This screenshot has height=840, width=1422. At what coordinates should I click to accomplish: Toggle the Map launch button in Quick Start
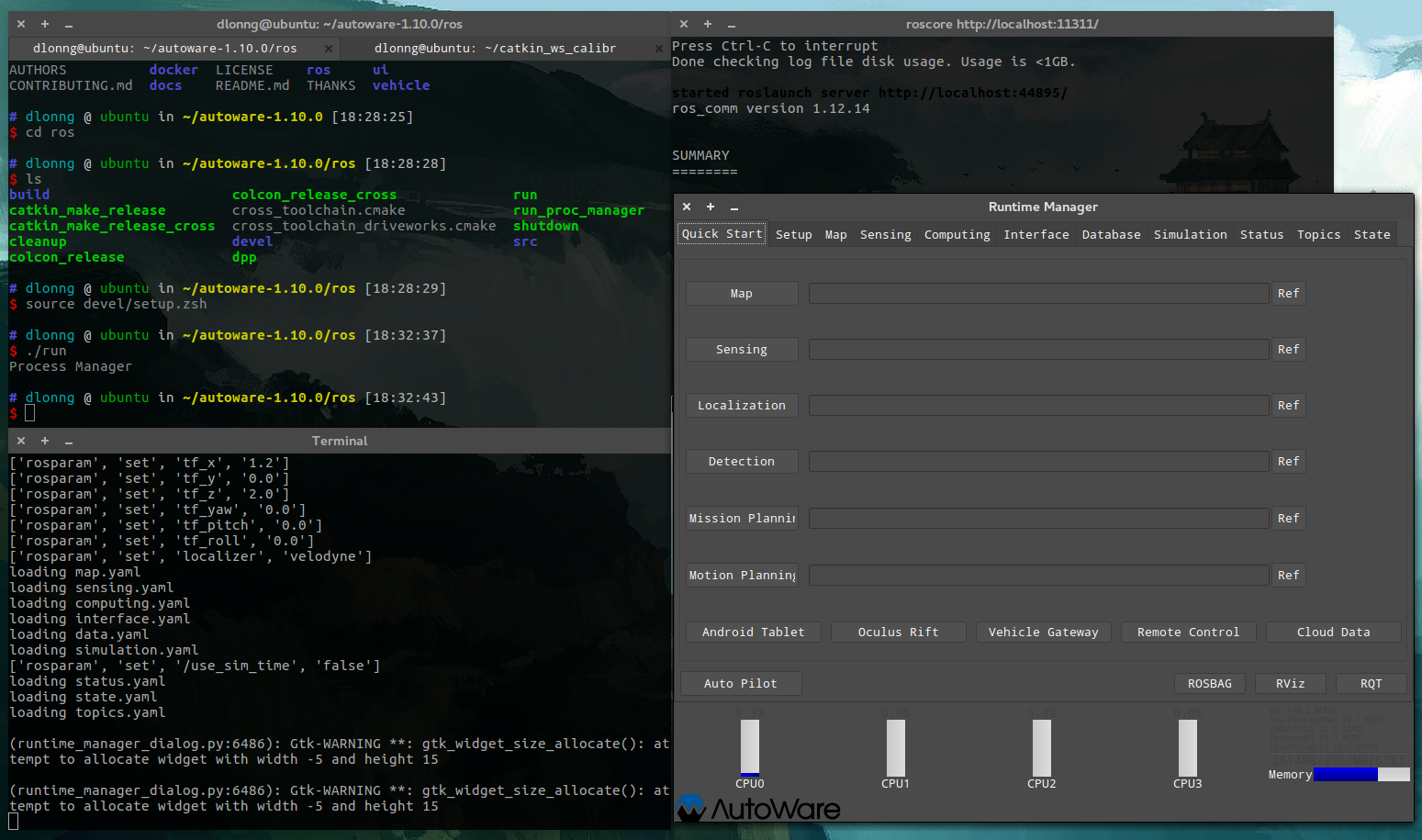[x=742, y=294]
